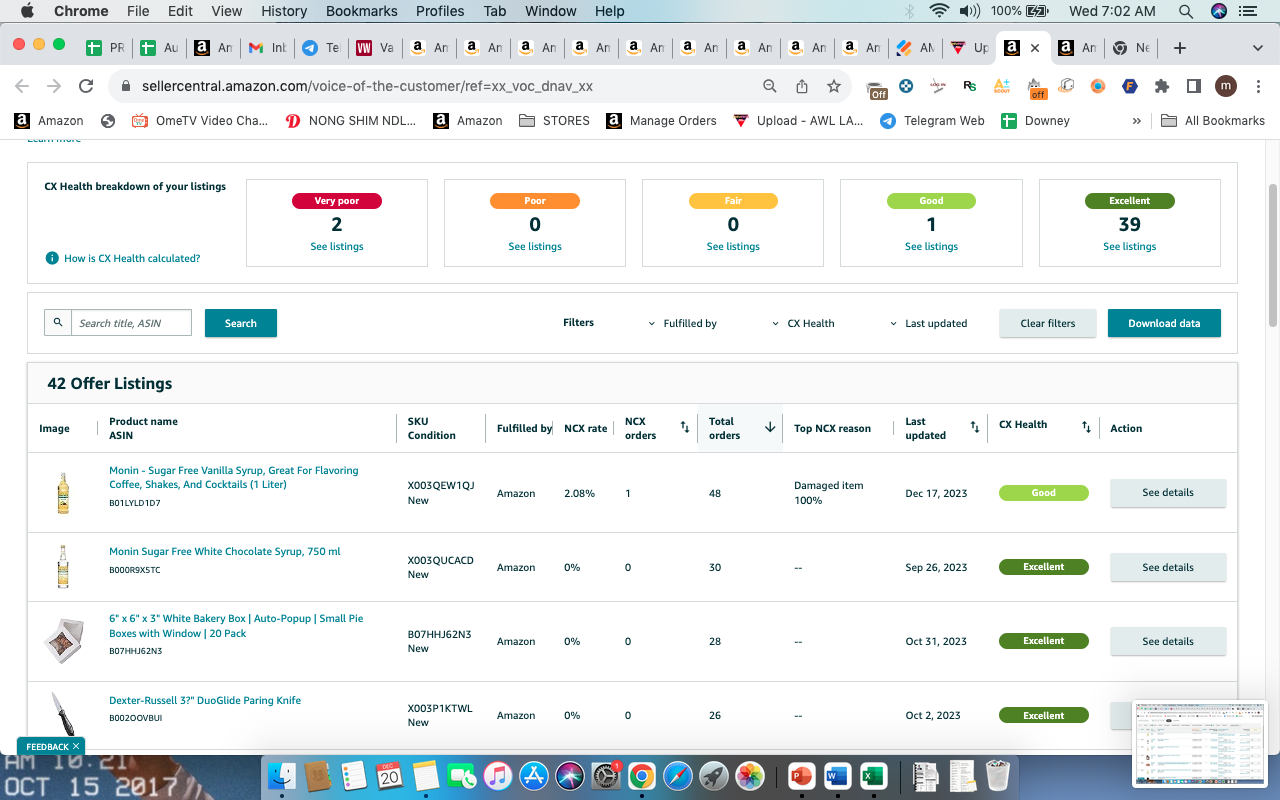Sort the table by CX Health arrows

pos(1086,428)
